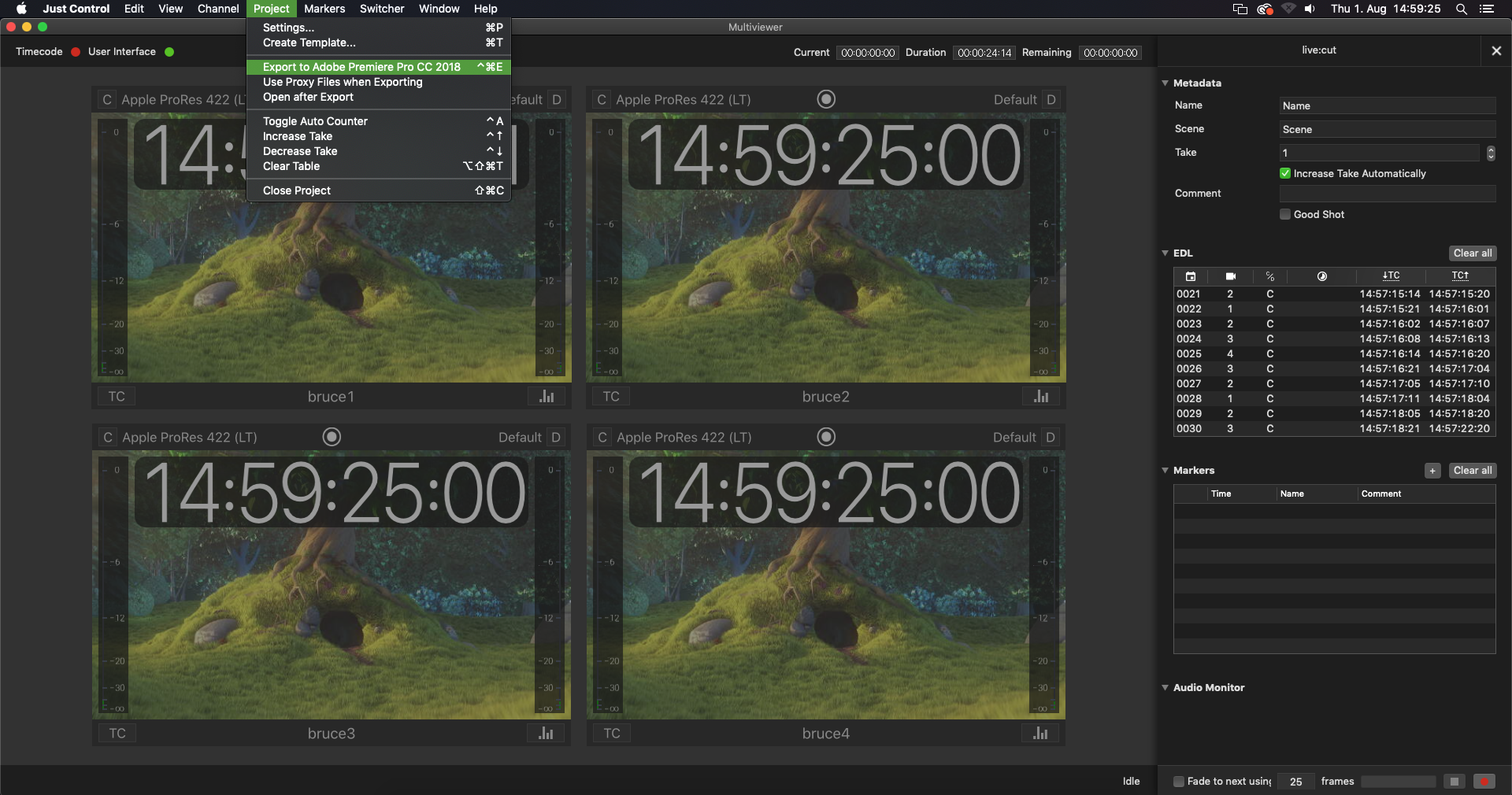Viewport: 1512px width, 795px height.
Task: Close the live:cut side panel
Action: pos(1496,50)
